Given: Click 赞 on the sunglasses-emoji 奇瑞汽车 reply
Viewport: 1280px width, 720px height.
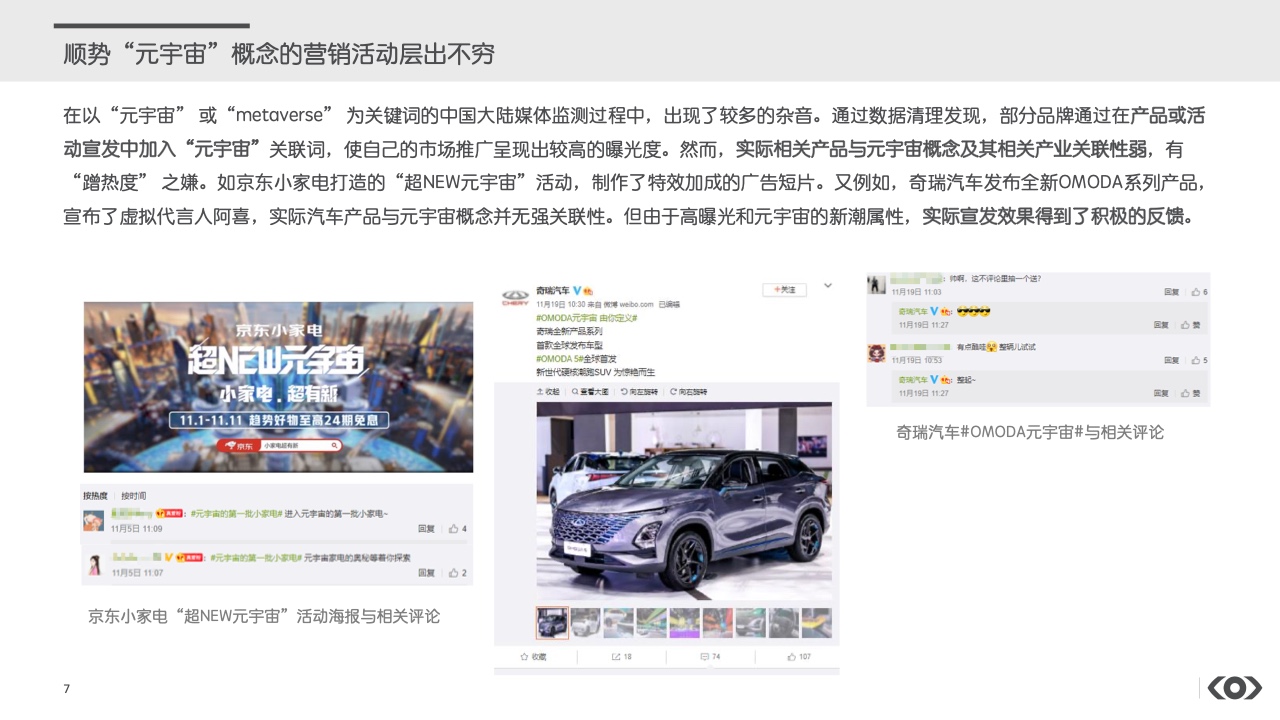Looking at the screenshot, I should (x=1191, y=325).
